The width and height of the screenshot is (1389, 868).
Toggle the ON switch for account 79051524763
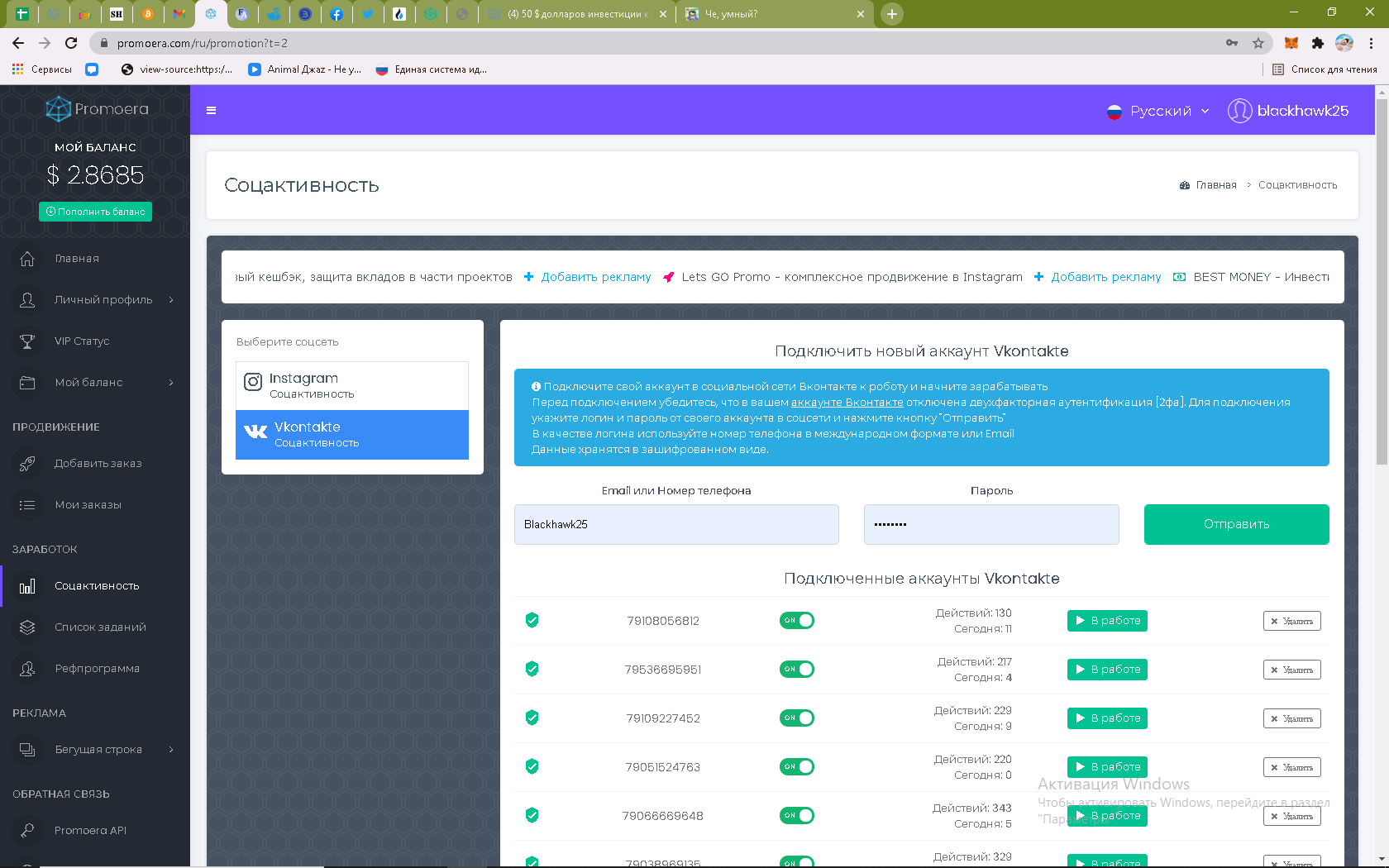[x=797, y=766]
